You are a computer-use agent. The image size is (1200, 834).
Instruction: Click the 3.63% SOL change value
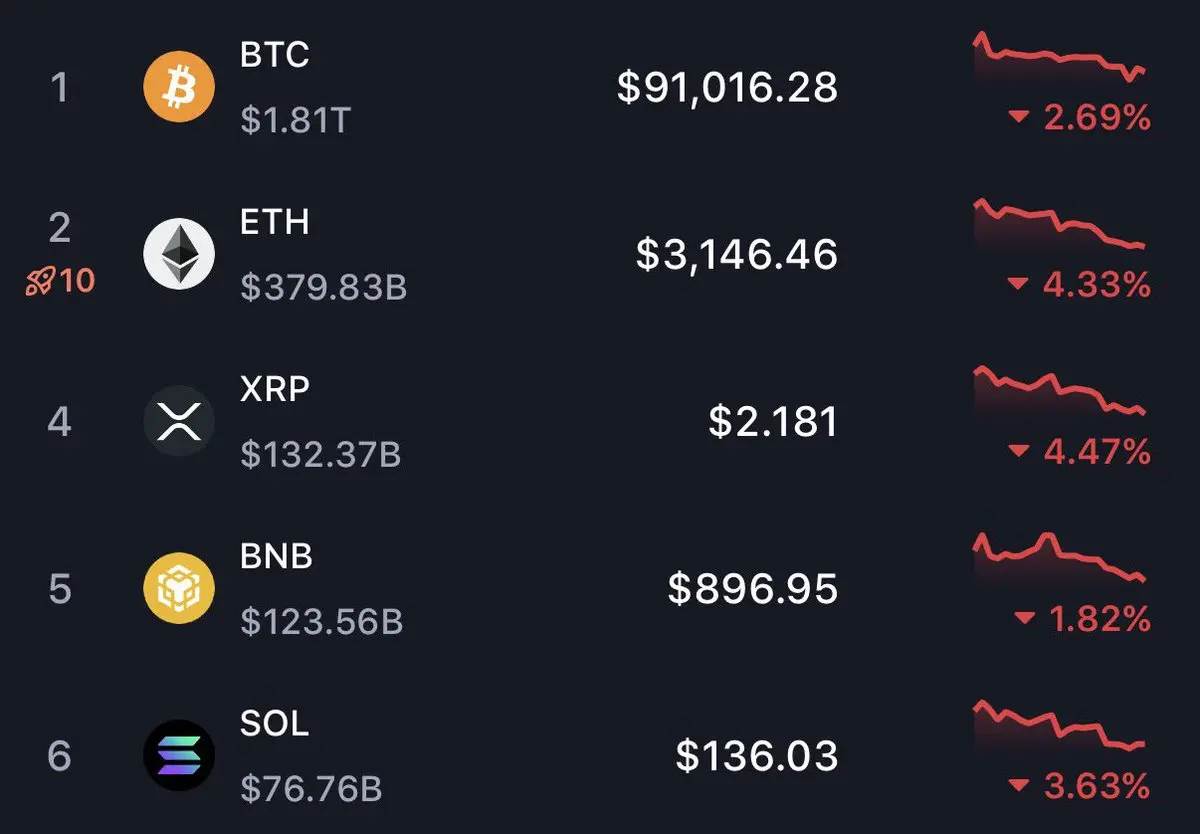pos(1097,786)
